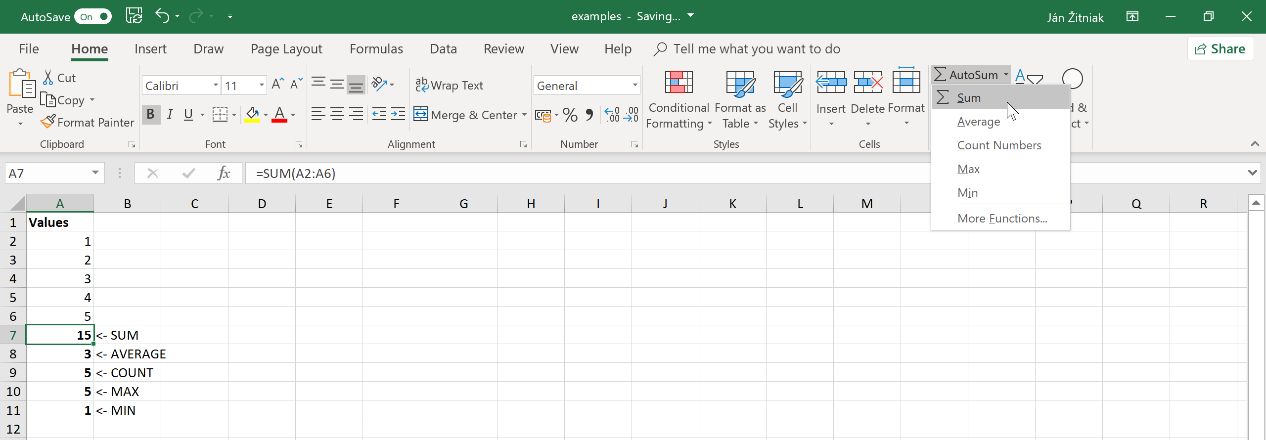The image size is (1266, 440).
Task: Open Ribbon Display Options icon
Action: pyautogui.click(x=1132, y=17)
